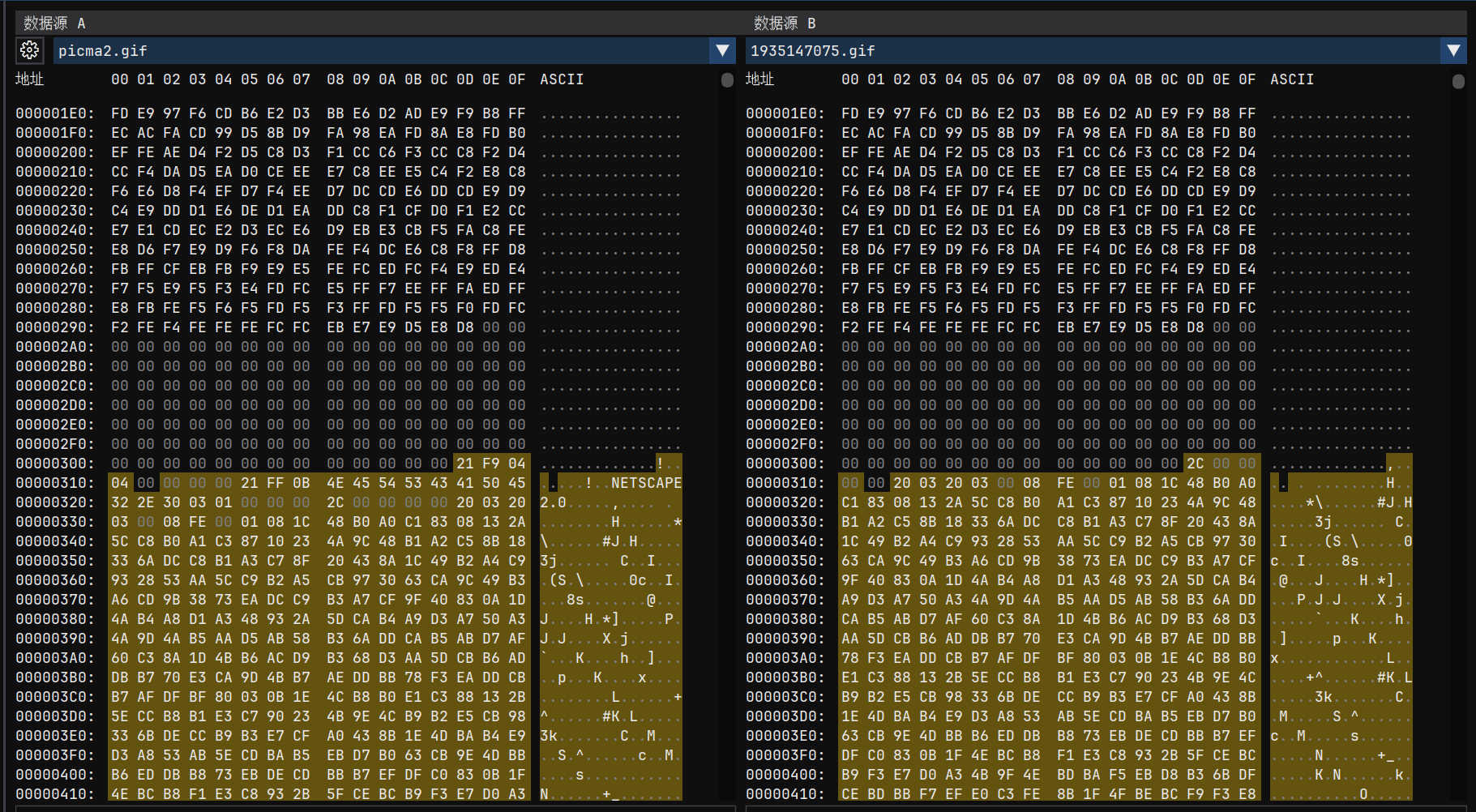
Task: Click the '地址' header in data source B
Action: pos(760,79)
